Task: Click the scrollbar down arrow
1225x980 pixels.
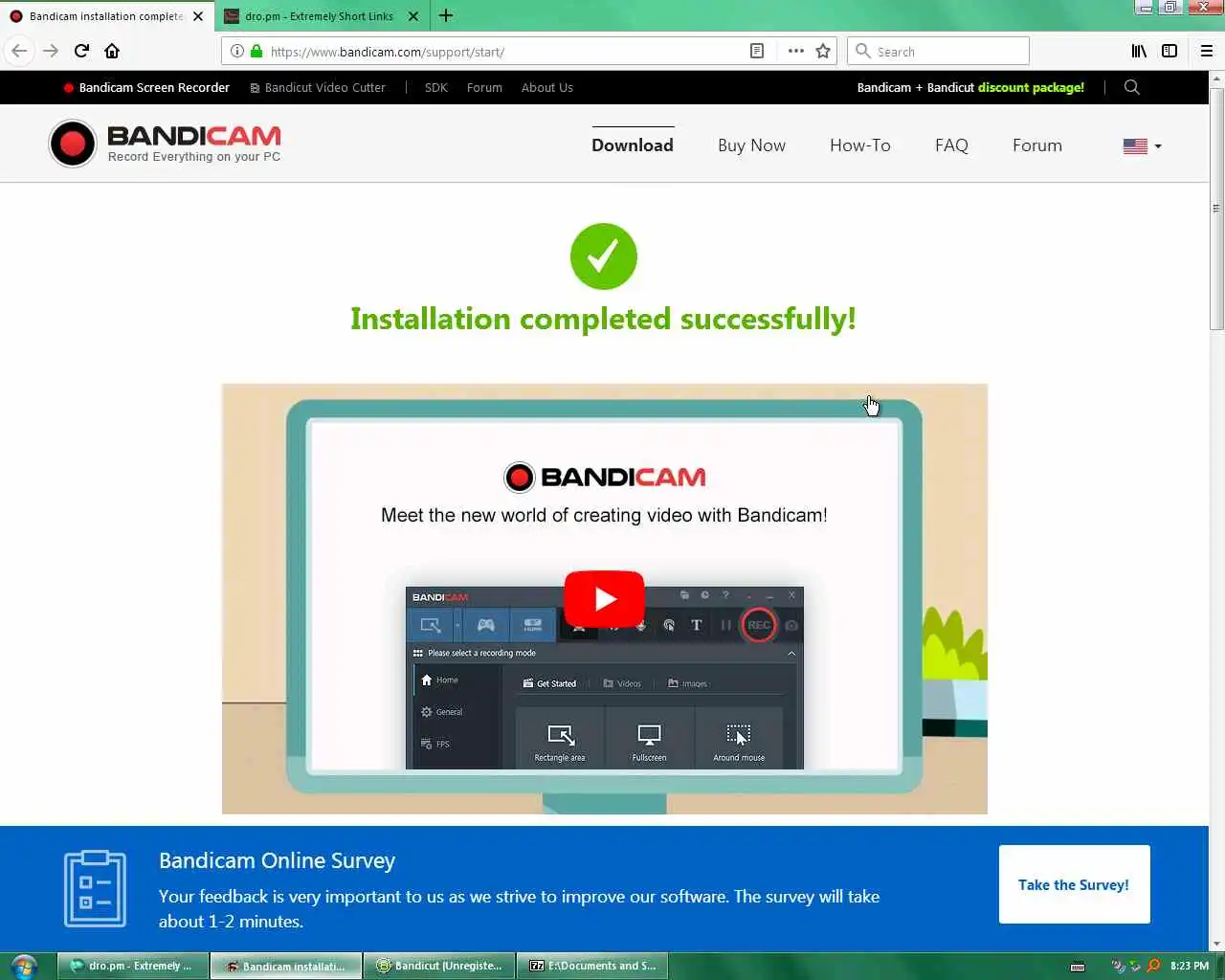Action: pos(1216,945)
